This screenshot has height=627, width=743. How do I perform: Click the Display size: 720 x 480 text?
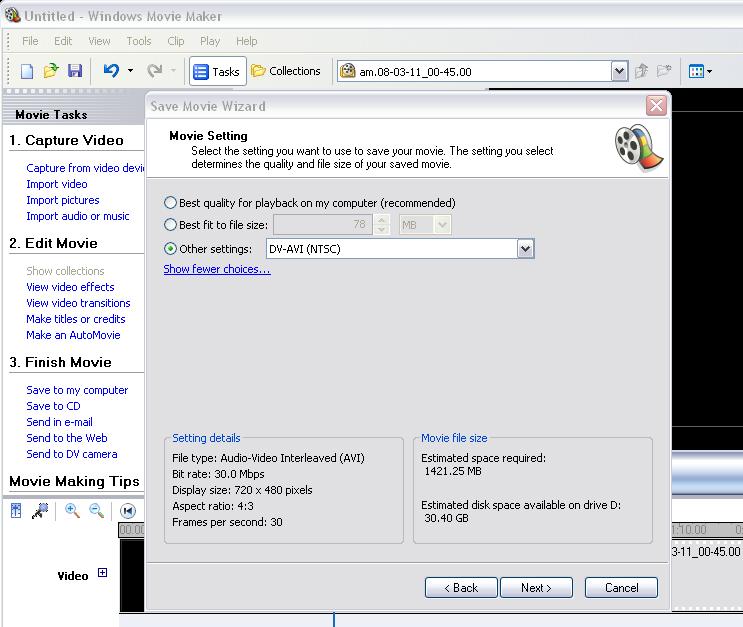242,490
